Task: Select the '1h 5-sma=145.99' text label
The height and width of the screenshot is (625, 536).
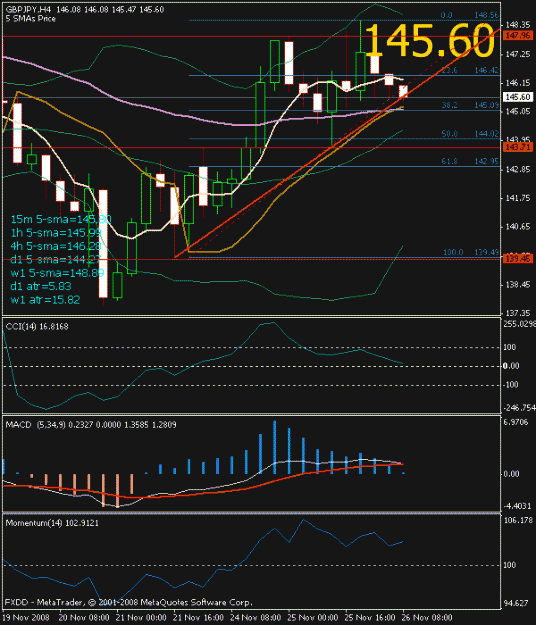Action: [x=56, y=233]
